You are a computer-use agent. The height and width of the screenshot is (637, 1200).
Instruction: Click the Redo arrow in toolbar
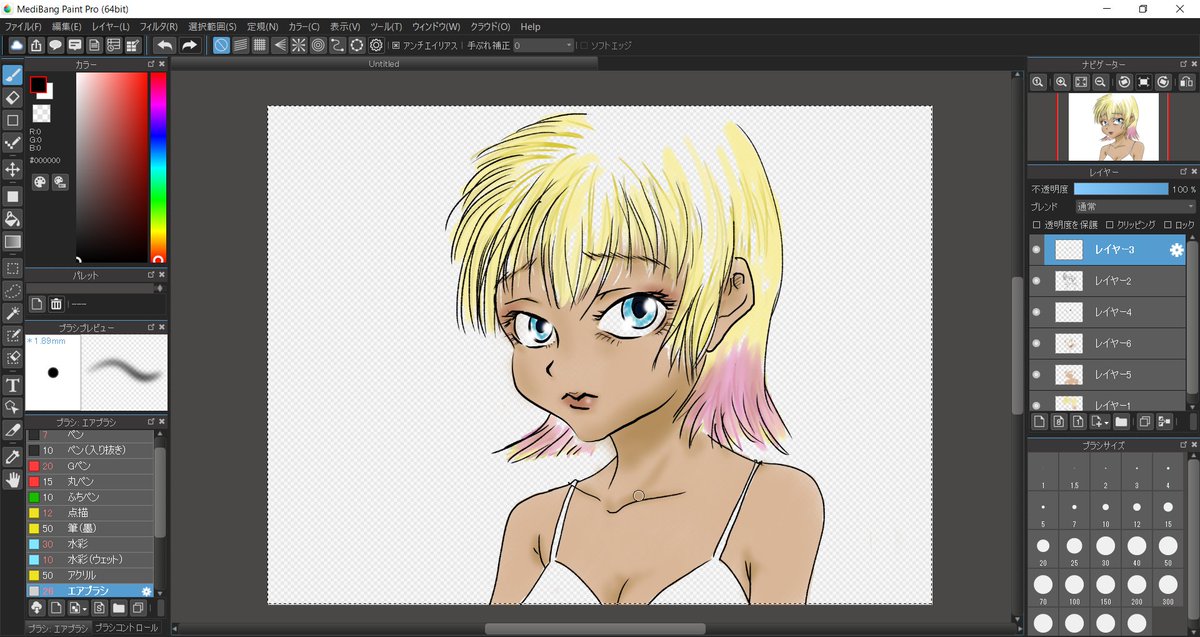[x=188, y=45]
